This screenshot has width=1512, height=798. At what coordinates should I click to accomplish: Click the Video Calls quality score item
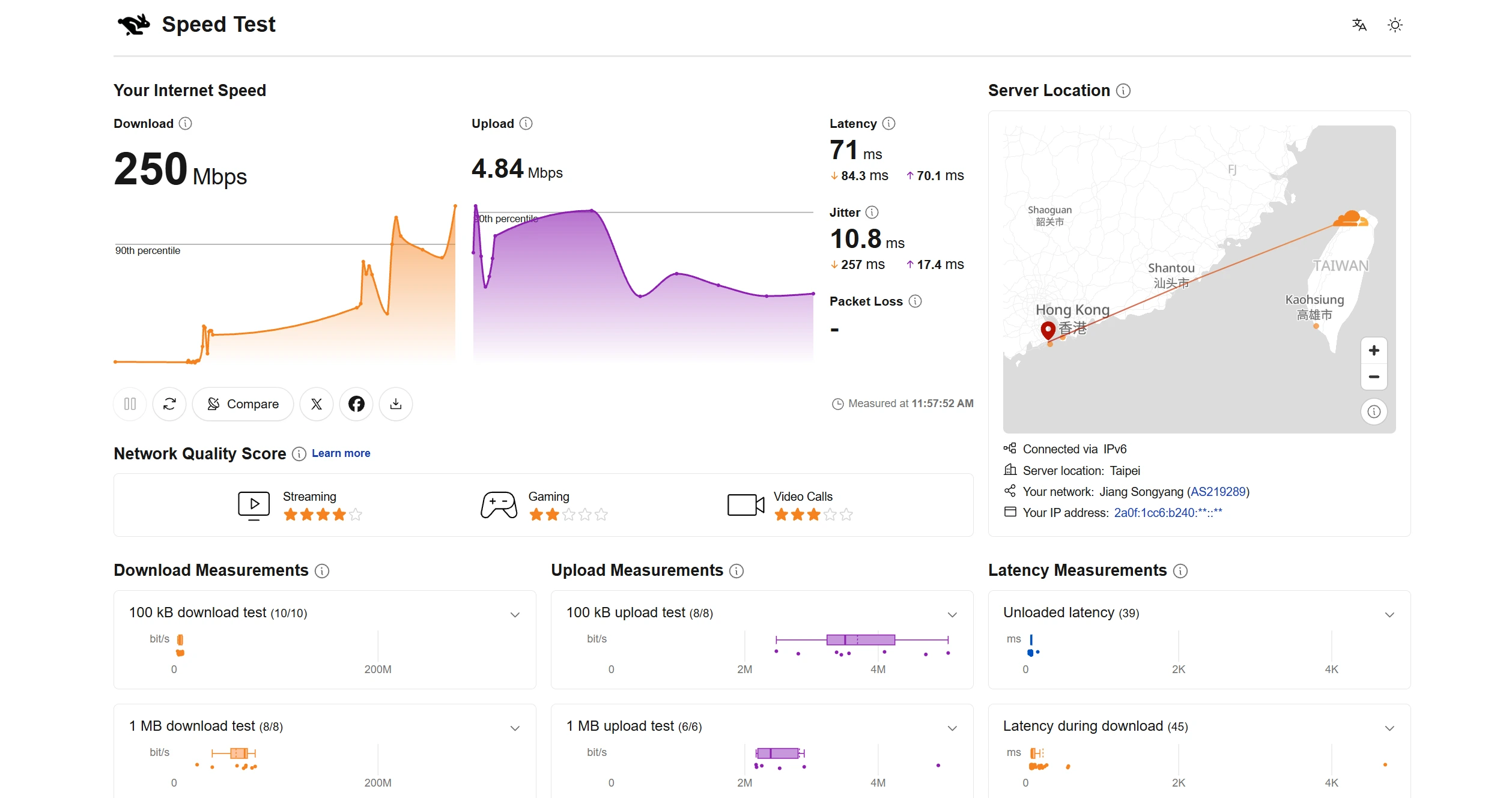[790, 506]
